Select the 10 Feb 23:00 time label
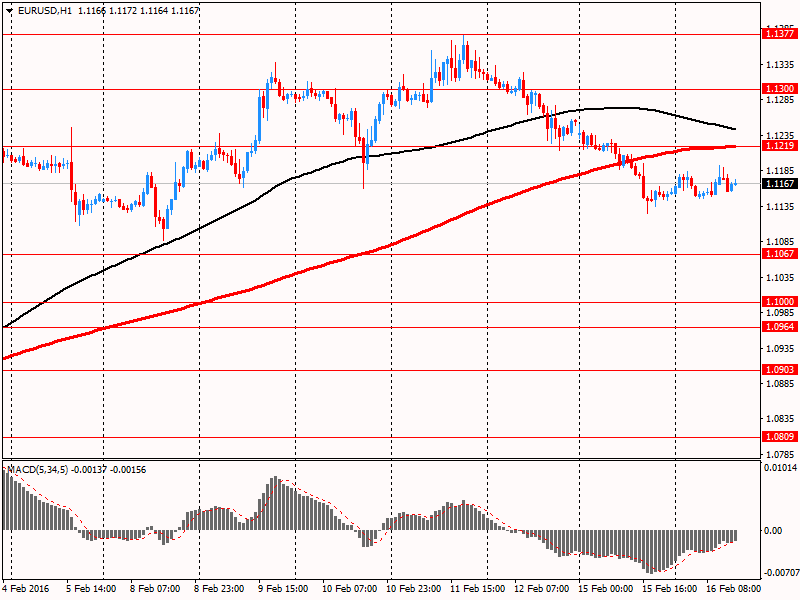800x600 pixels. 414,588
